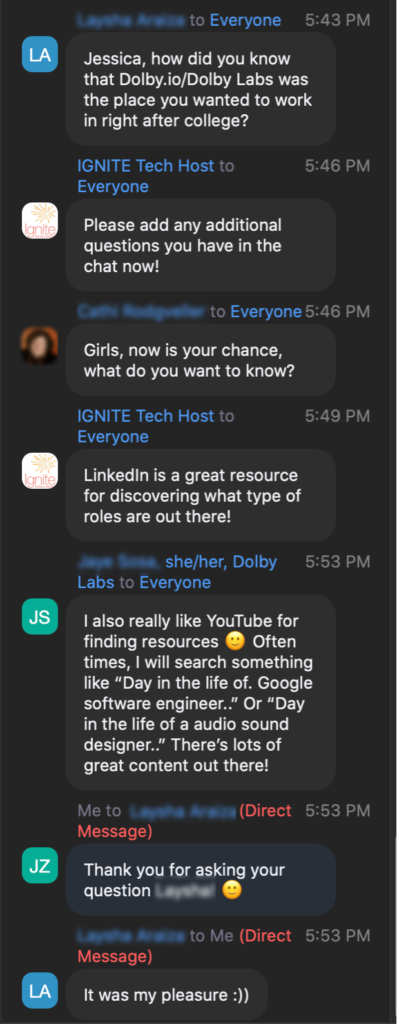The image size is (397, 1024).
Task: Select the 'Please add any additional questions' message
Action: [x=200, y=246]
